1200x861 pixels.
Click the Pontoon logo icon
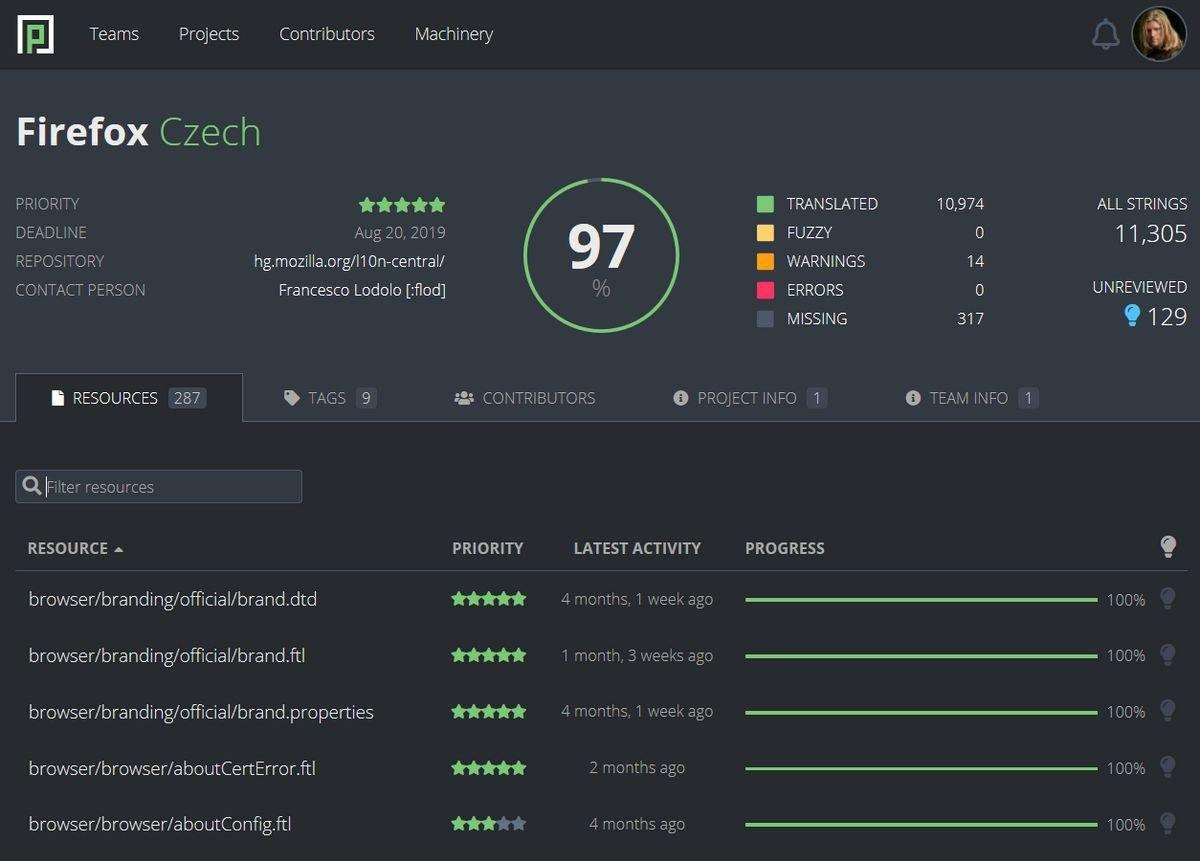click(35, 34)
